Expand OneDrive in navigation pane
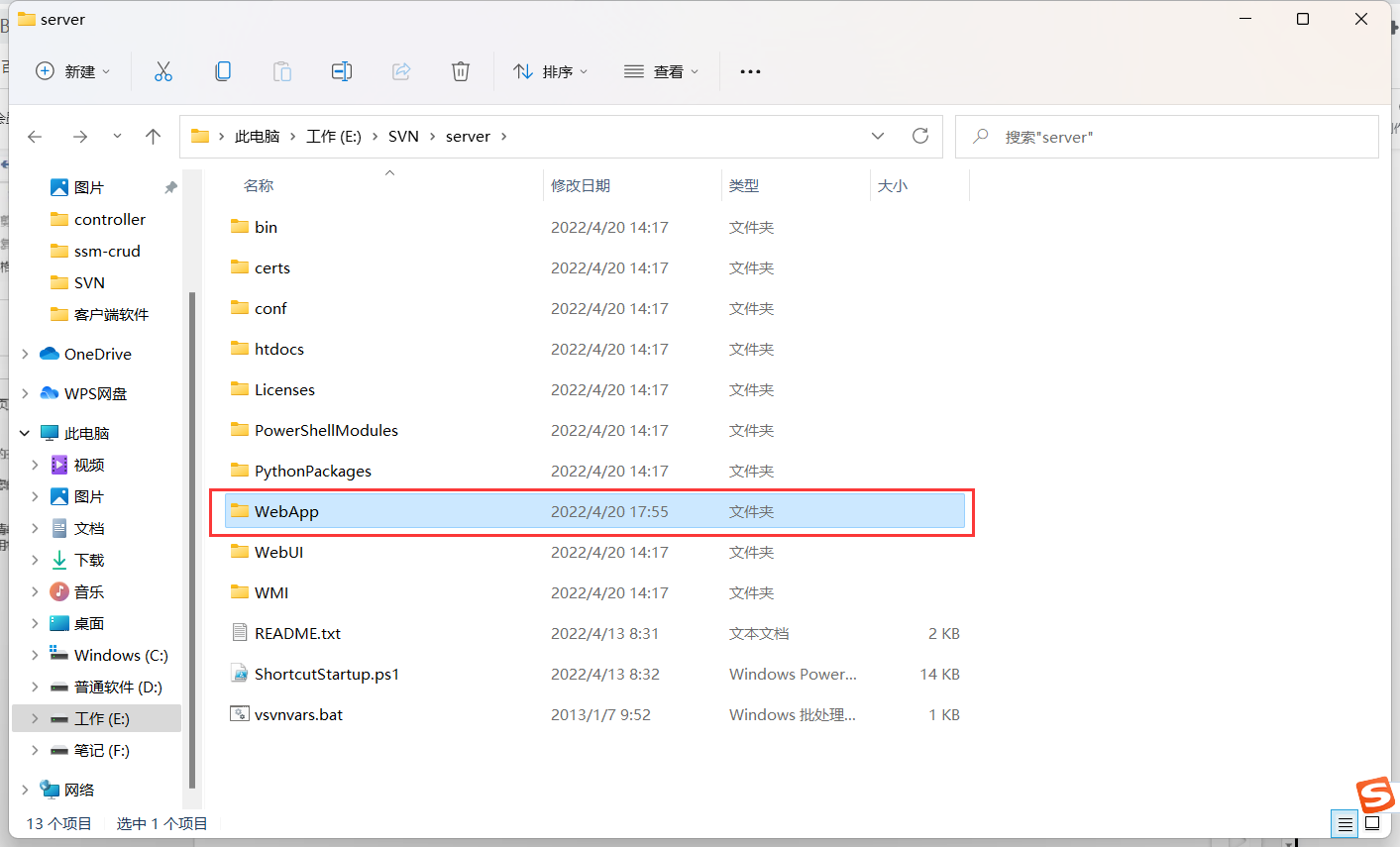 (25, 354)
